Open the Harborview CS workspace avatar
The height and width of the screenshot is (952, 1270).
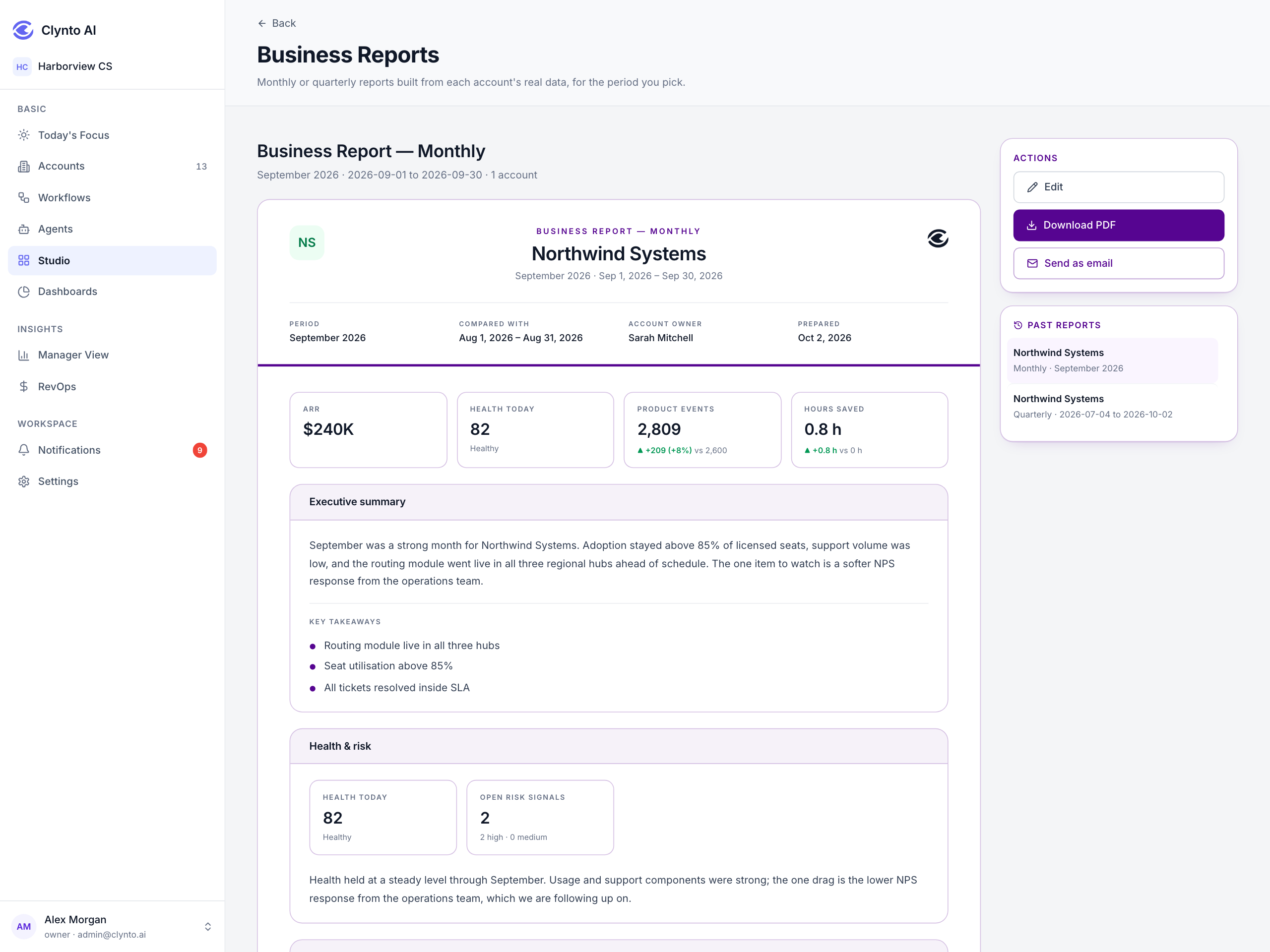tap(22, 66)
